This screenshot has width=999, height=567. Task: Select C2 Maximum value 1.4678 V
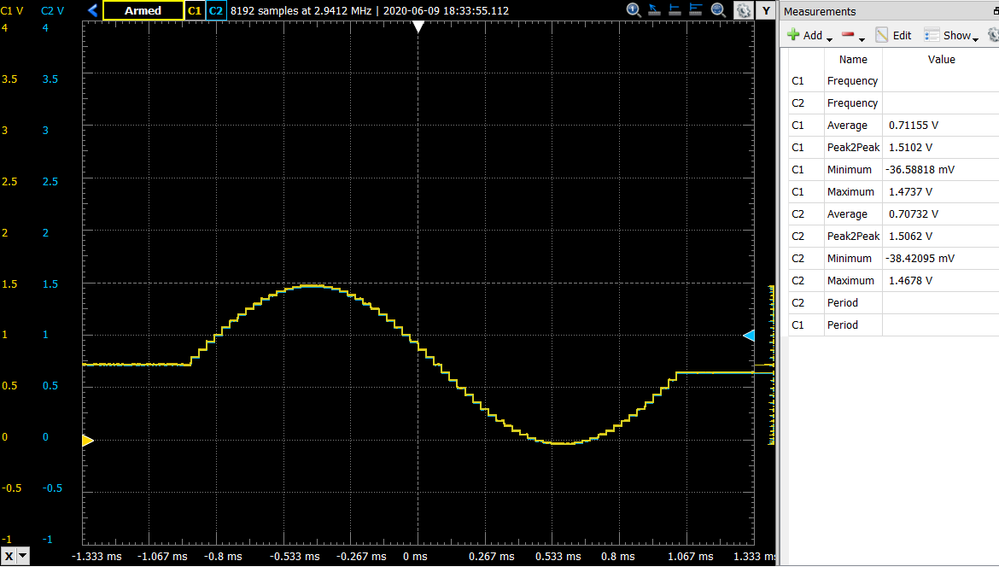pyautogui.click(x=910, y=280)
